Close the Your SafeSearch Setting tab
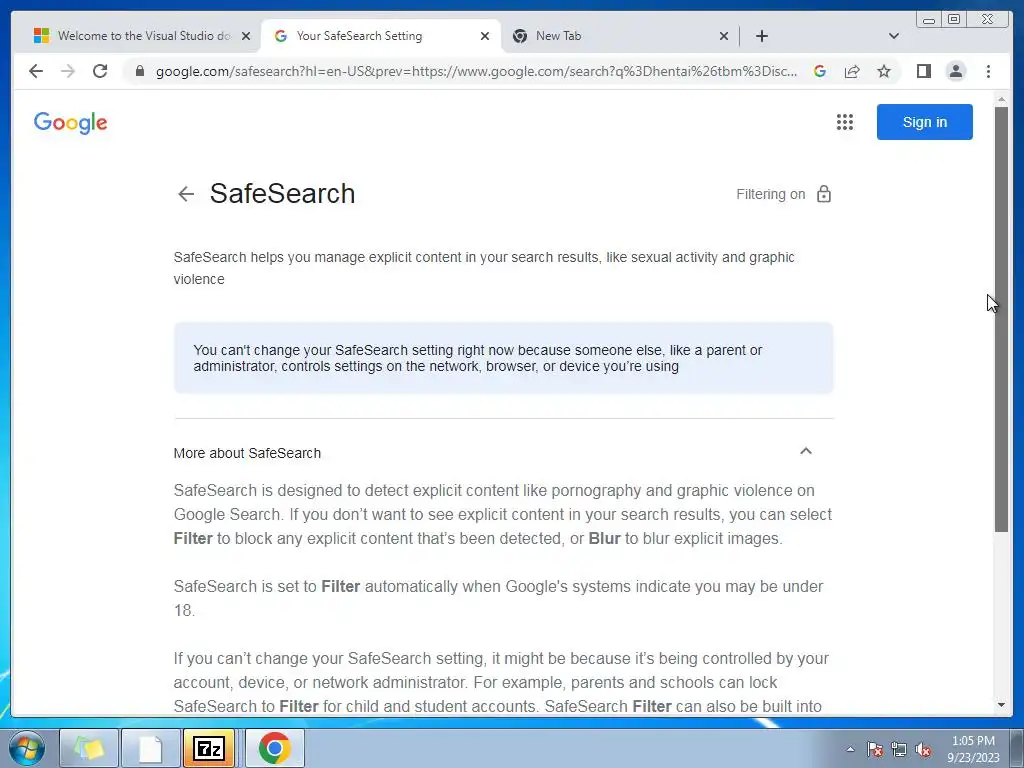This screenshot has width=1024, height=768. (485, 36)
